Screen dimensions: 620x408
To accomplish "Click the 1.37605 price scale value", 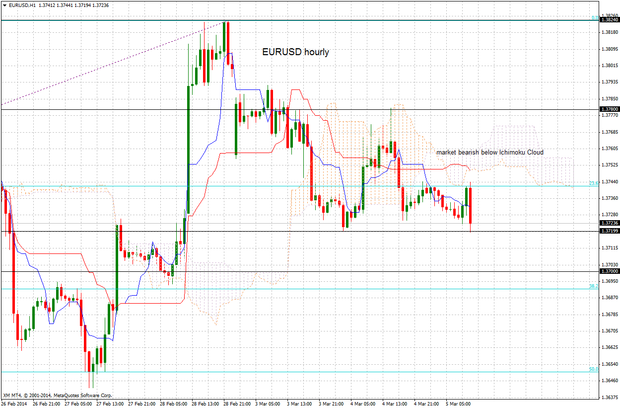I will pyautogui.click(x=609, y=148).
